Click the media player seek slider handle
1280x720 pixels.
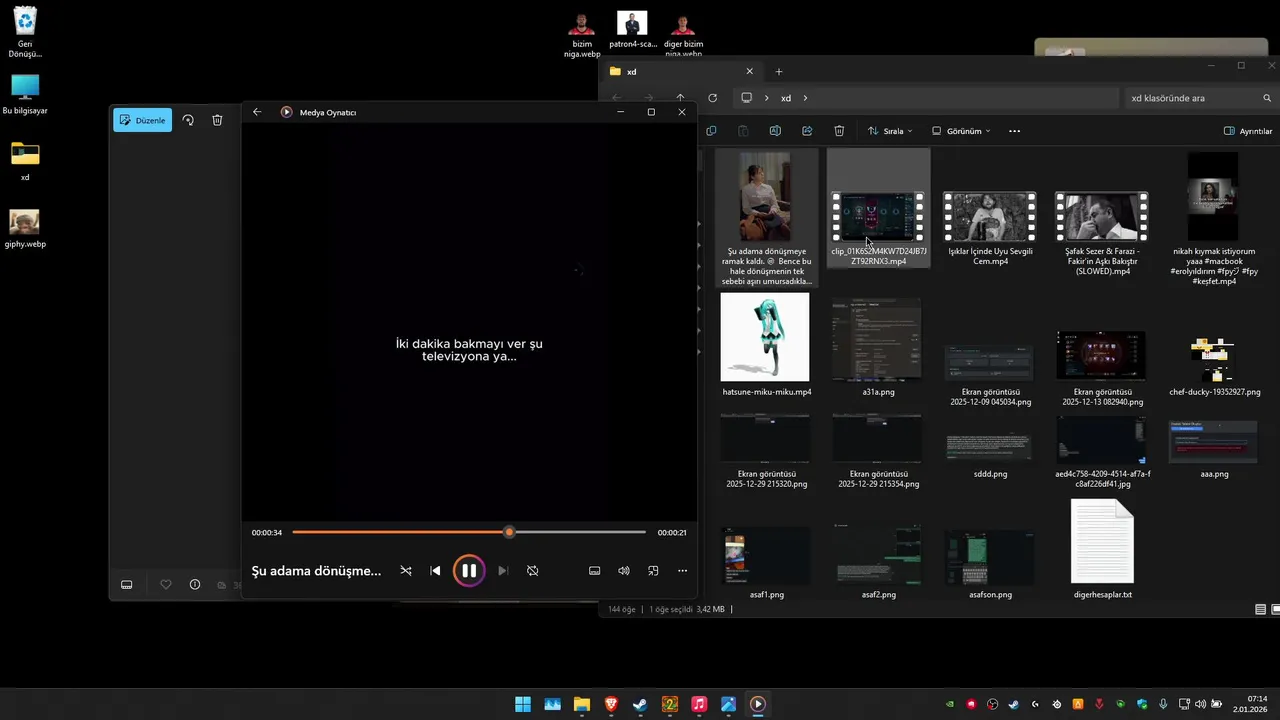pos(509,532)
